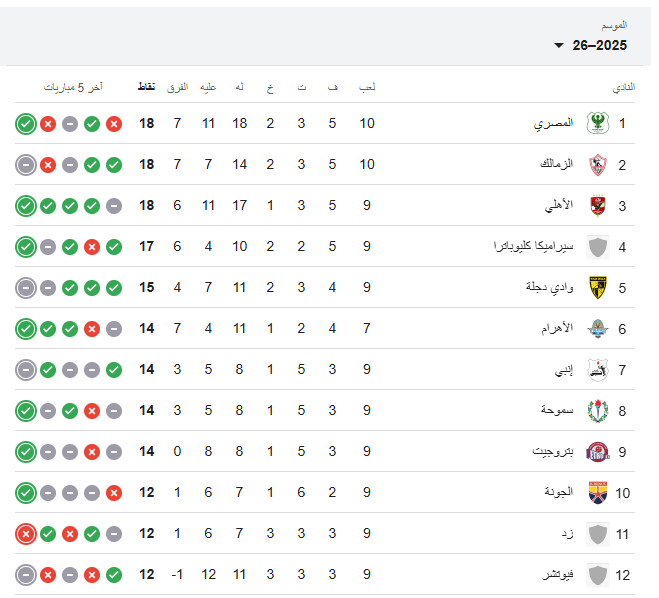Viewport: 659px width, 598px height.
Task: Click the الزمالك club crest
Action: click(x=598, y=165)
